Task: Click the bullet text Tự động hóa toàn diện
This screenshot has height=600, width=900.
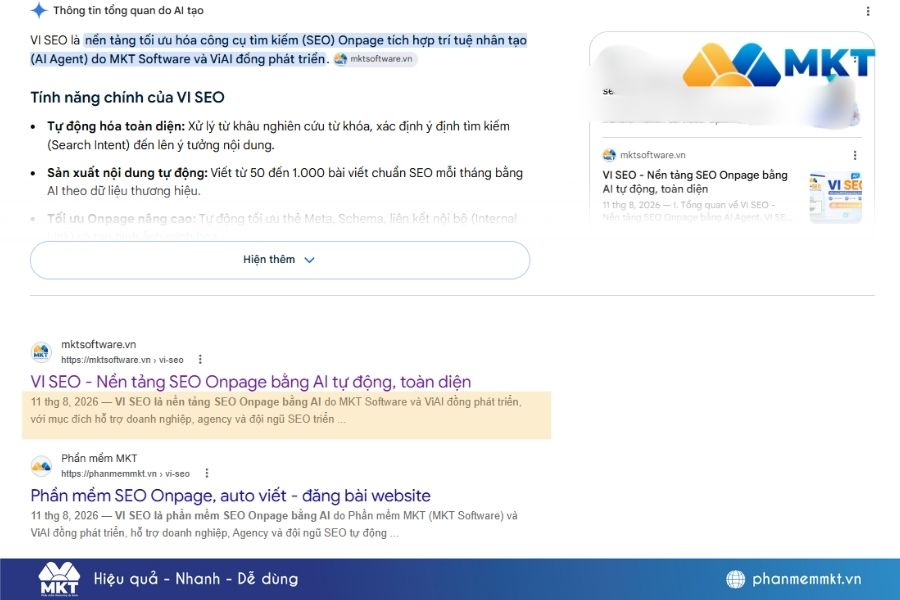Action: pyautogui.click(x=116, y=126)
